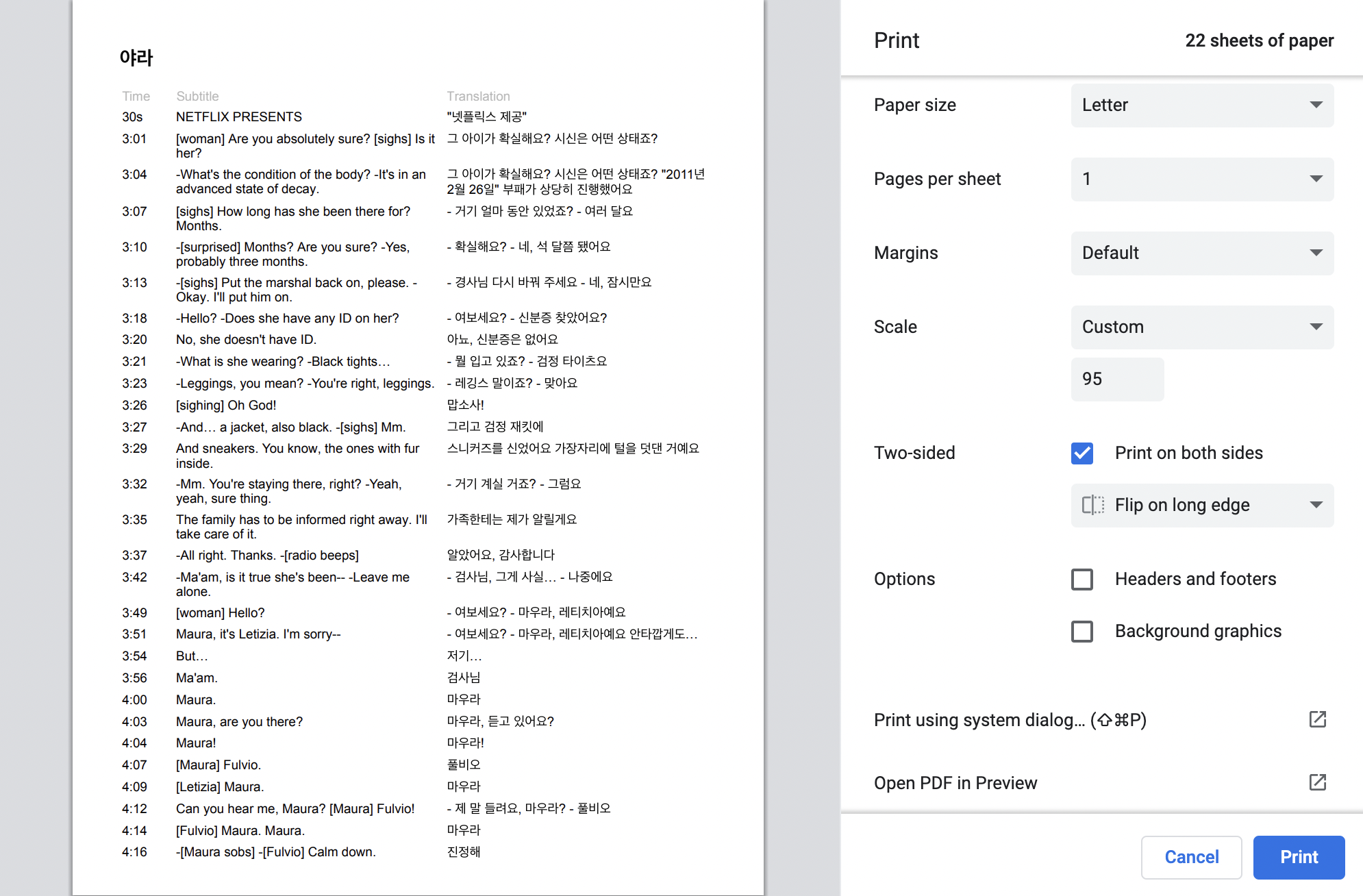The width and height of the screenshot is (1363, 896).
Task: Open the Letter paper size dropdown
Action: [1201, 105]
